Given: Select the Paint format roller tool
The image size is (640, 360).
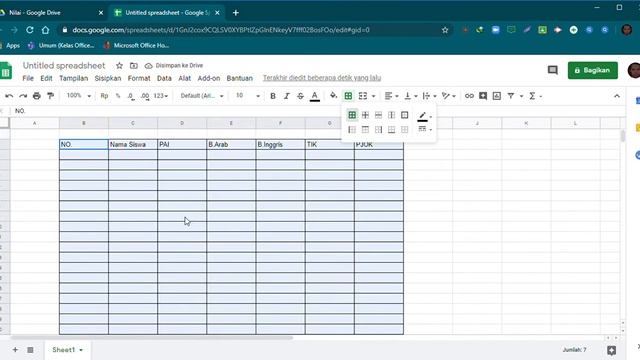Looking at the screenshot, I should pos(51,96).
